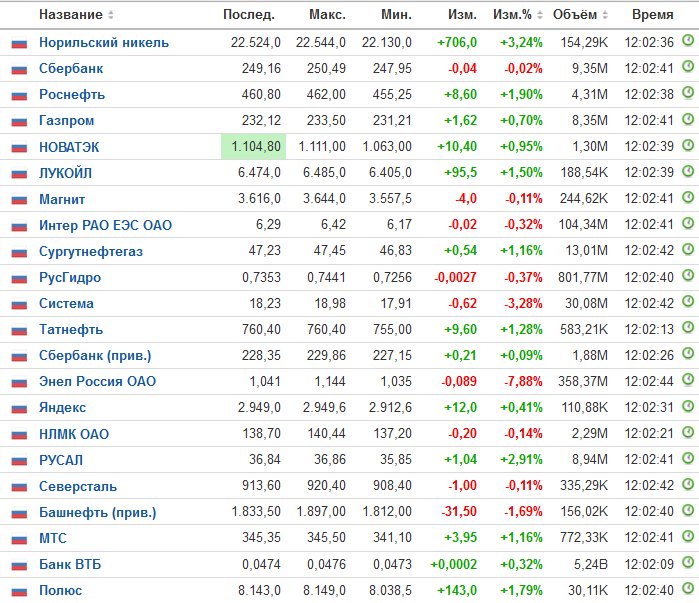The width and height of the screenshot is (699, 603).
Task: Sort by the Изм.% column arrows
Action: tap(540, 15)
